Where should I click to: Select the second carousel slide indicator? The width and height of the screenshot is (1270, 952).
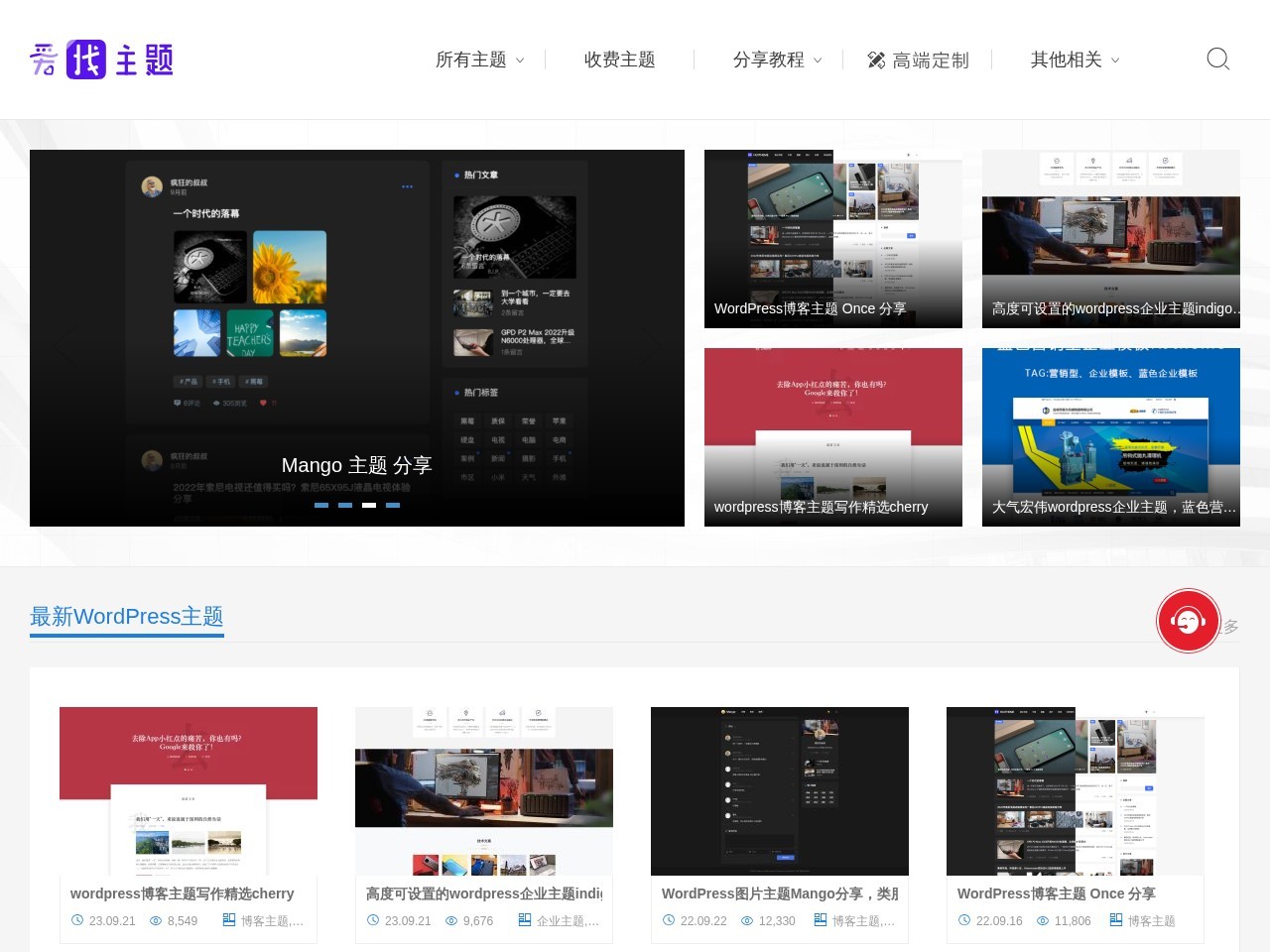click(x=345, y=505)
